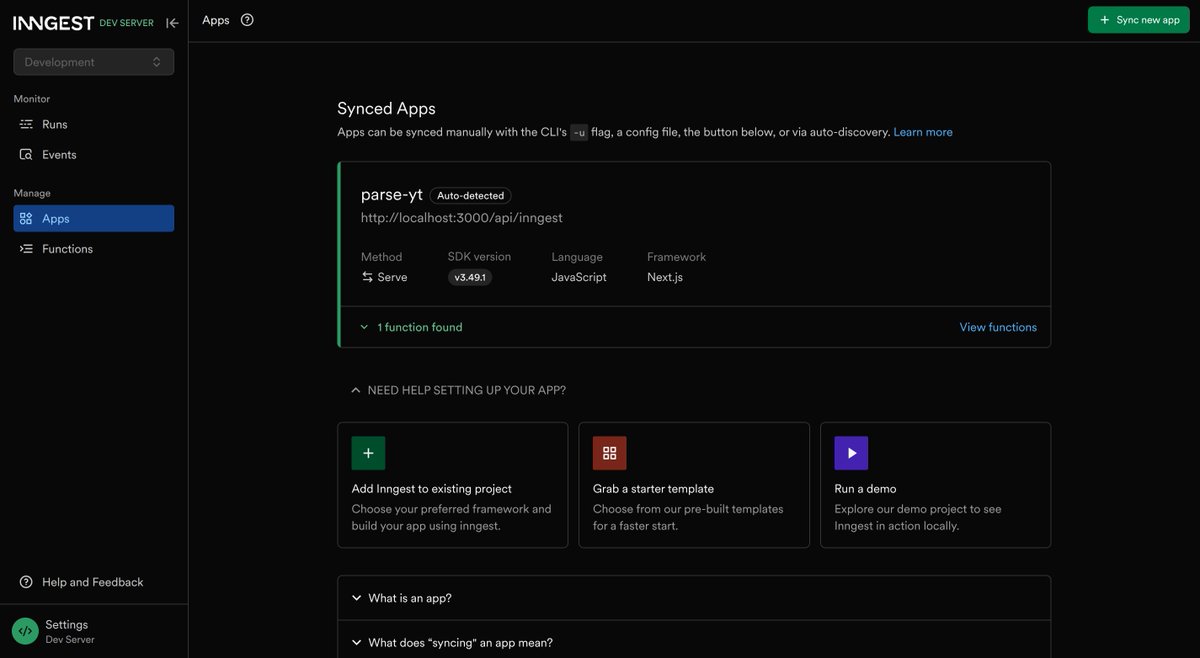
Task: Click the Inngest Dev Server logo
Action: [x=83, y=23]
